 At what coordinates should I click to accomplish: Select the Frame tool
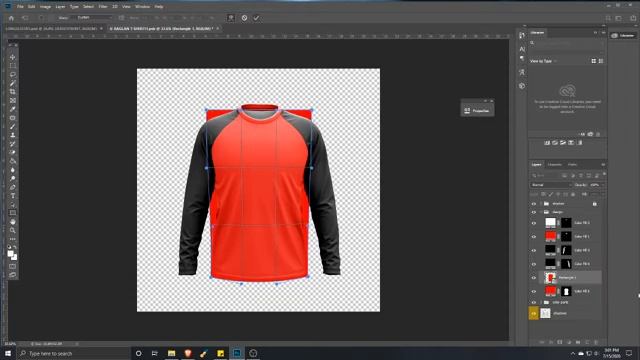pos(13,100)
